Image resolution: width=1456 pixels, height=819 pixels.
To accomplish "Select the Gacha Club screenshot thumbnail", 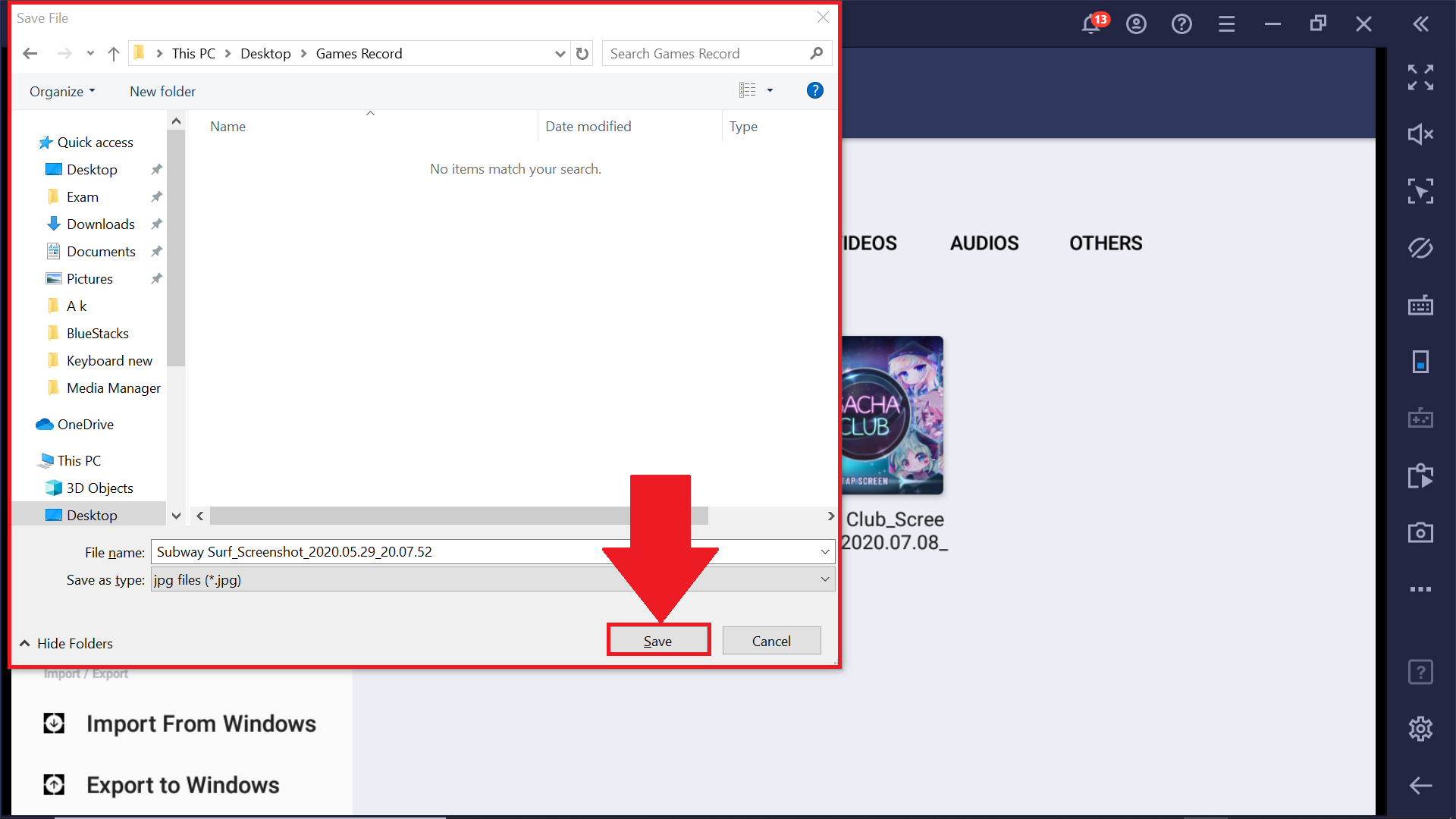I will click(893, 415).
